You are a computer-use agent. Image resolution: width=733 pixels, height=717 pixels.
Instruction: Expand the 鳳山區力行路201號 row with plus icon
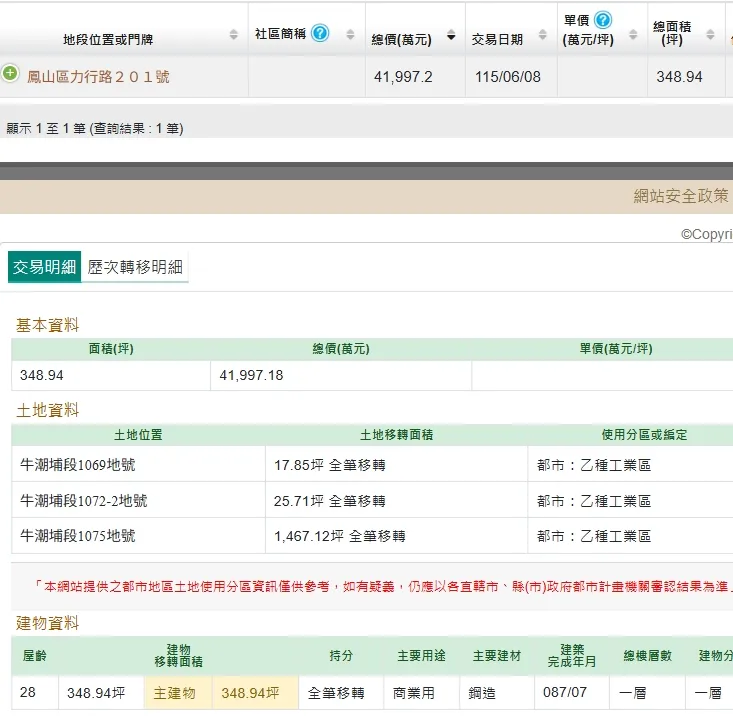[x=10, y=73]
